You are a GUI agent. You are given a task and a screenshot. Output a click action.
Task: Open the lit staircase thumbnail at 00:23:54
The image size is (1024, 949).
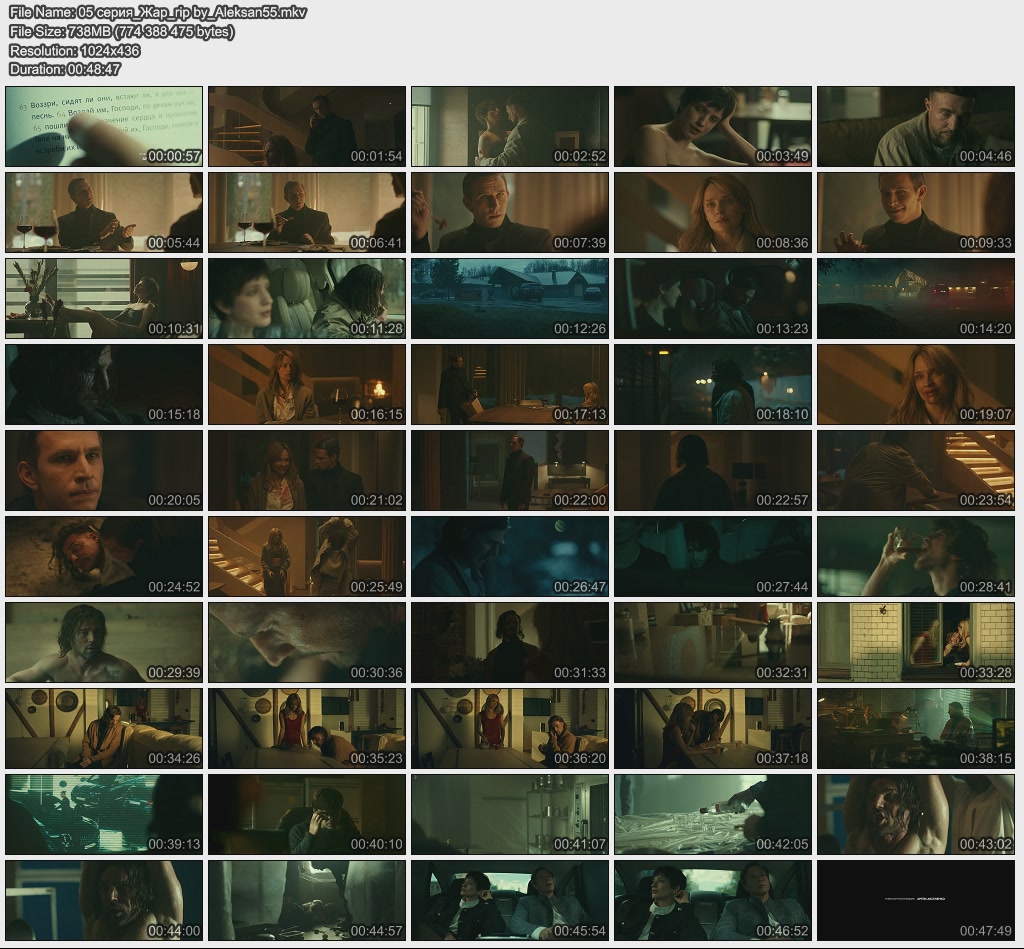pyautogui.click(x=916, y=470)
